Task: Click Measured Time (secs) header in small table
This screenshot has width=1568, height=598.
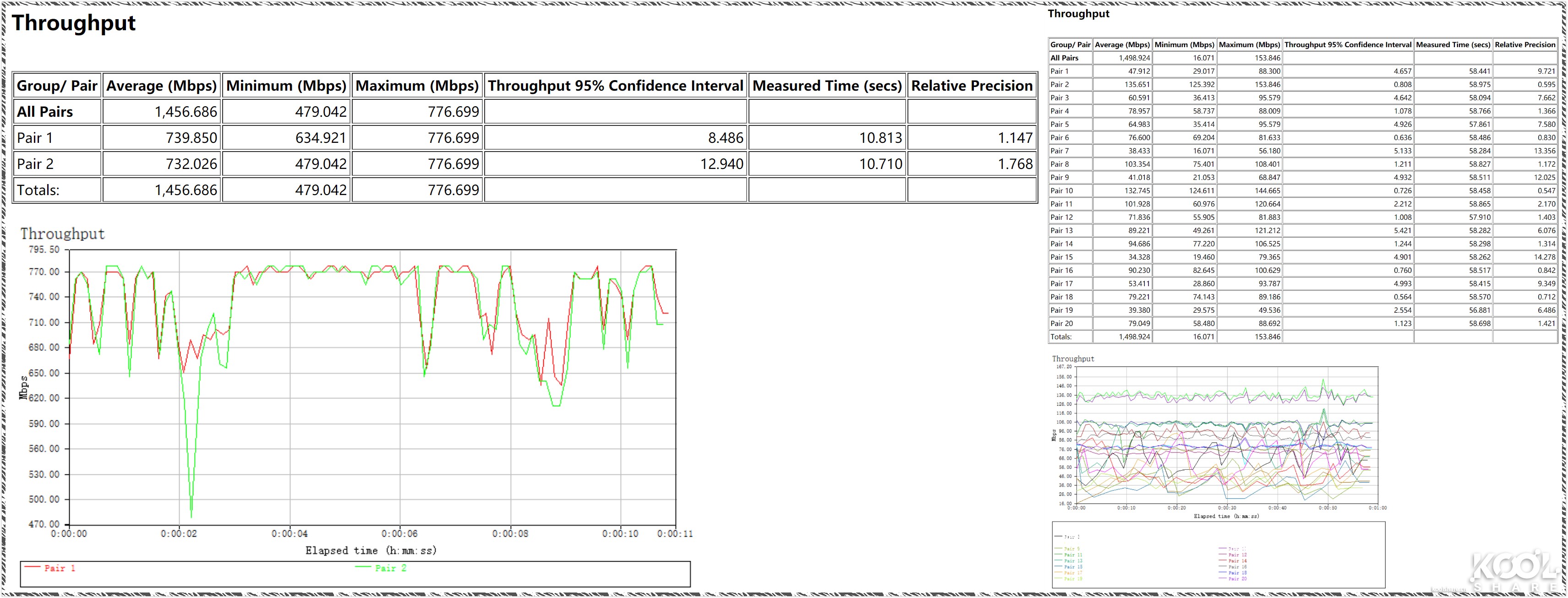Action: point(1453,45)
